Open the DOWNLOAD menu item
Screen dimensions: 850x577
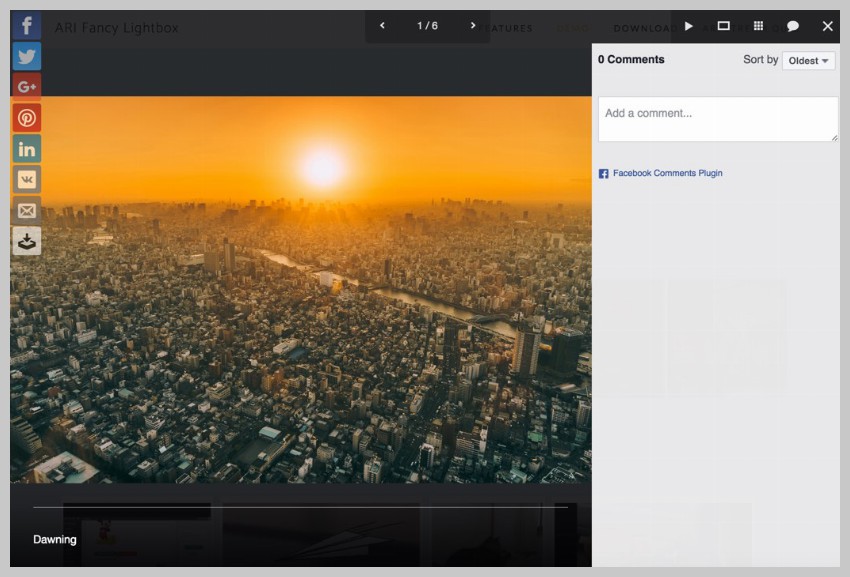click(x=641, y=29)
